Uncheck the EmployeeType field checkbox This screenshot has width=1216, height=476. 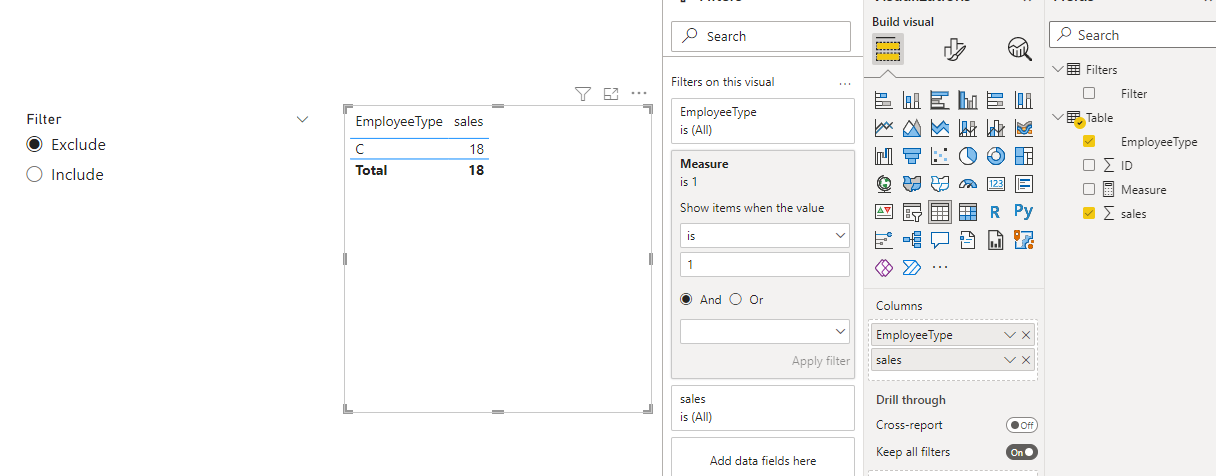[x=1090, y=141]
